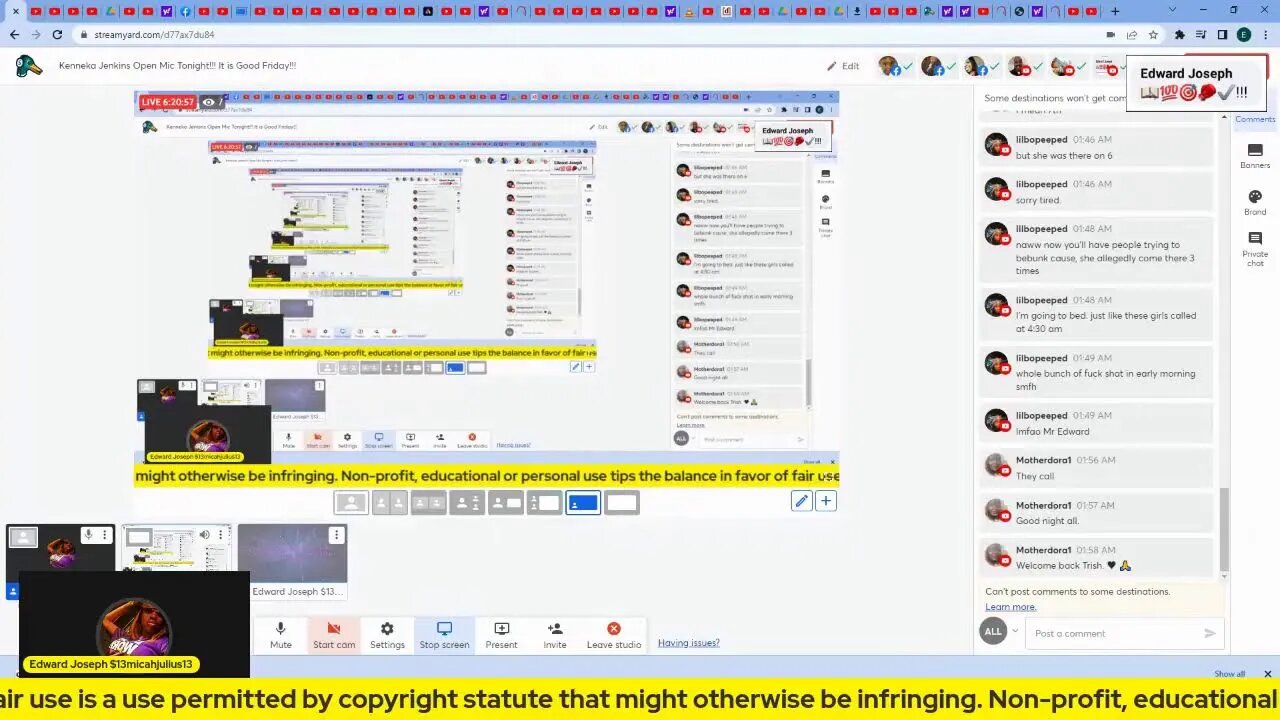Add a new layout with plus icon
Image resolution: width=1280 pixels, height=720 pixels.
[x=825, y=502]
